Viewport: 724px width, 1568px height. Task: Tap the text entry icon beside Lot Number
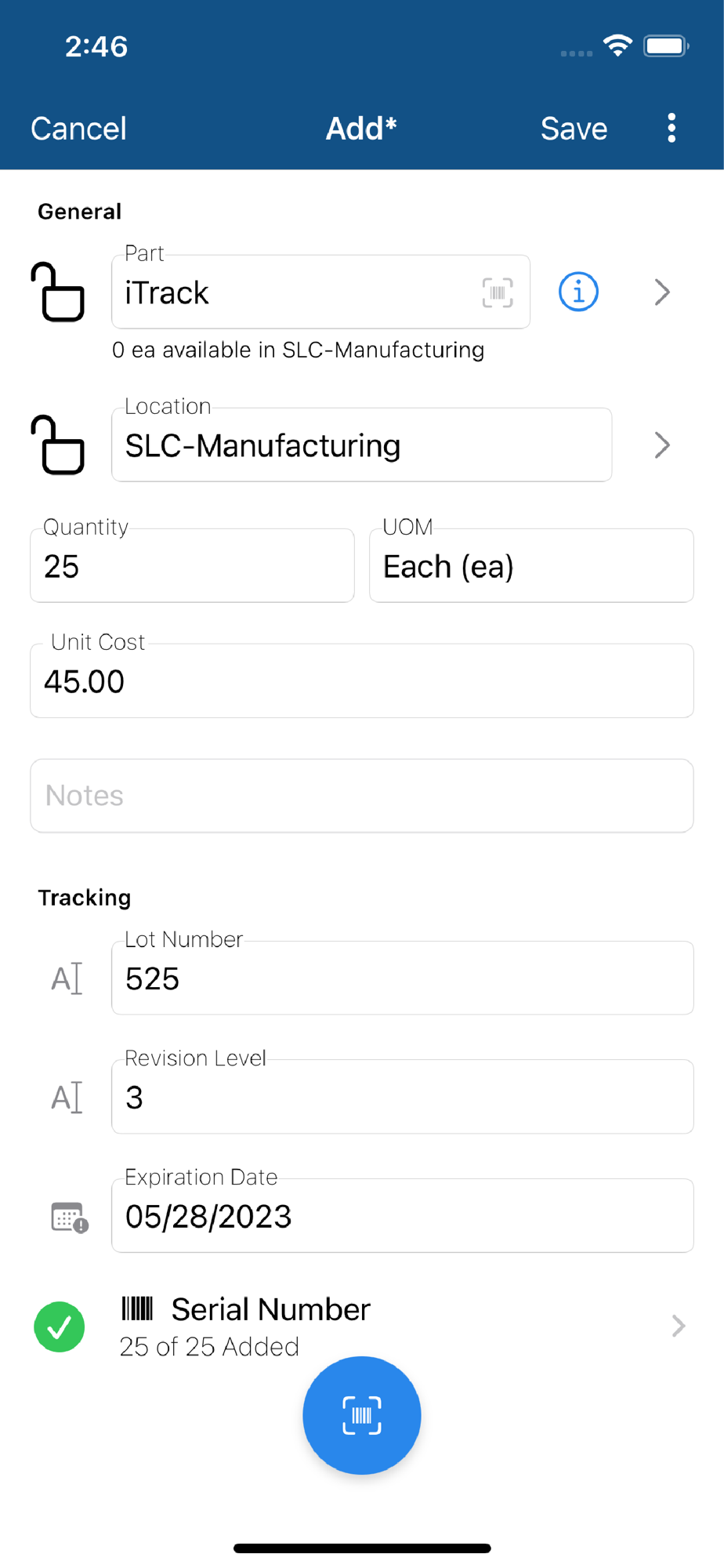(67, 978)
